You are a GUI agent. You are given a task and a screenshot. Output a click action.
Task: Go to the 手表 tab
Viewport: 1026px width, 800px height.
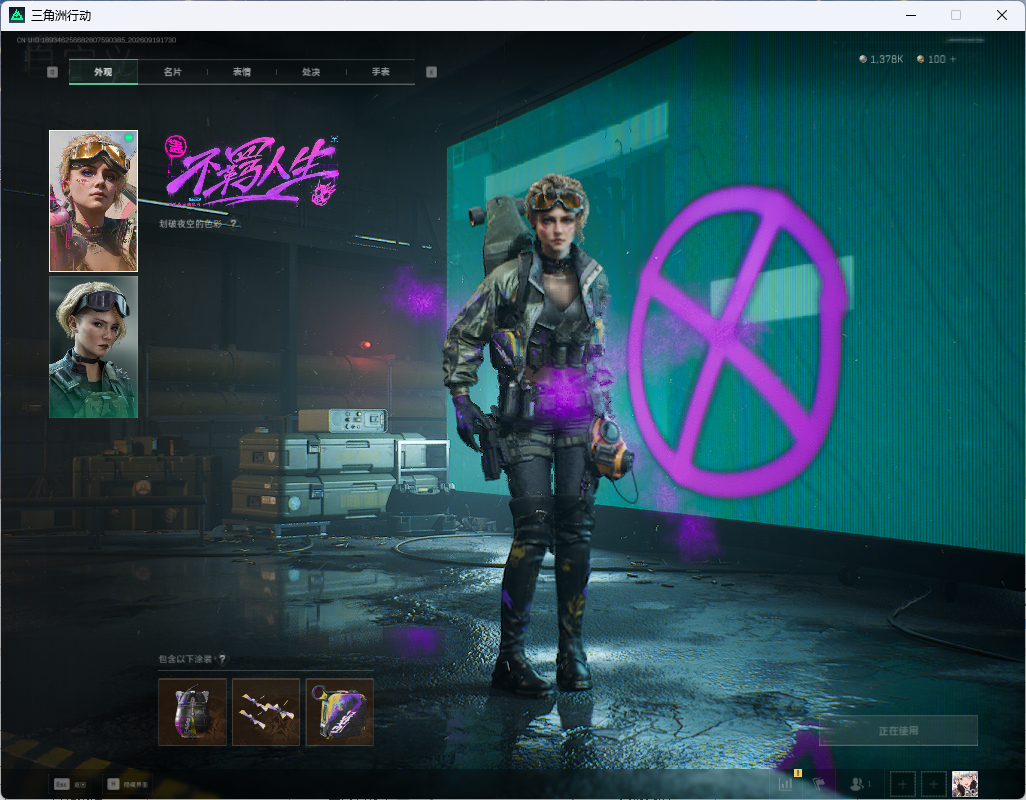click(x=381, y=72)
